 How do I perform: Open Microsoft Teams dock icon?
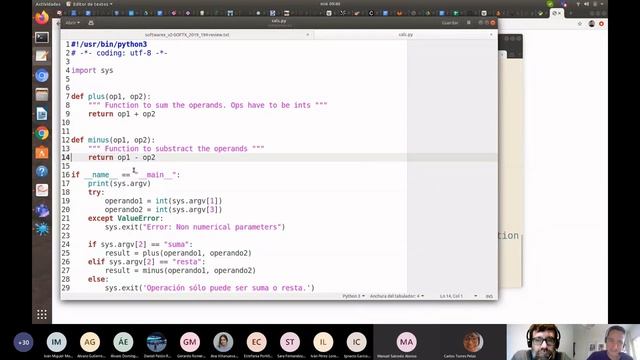(x=42, y=210)
